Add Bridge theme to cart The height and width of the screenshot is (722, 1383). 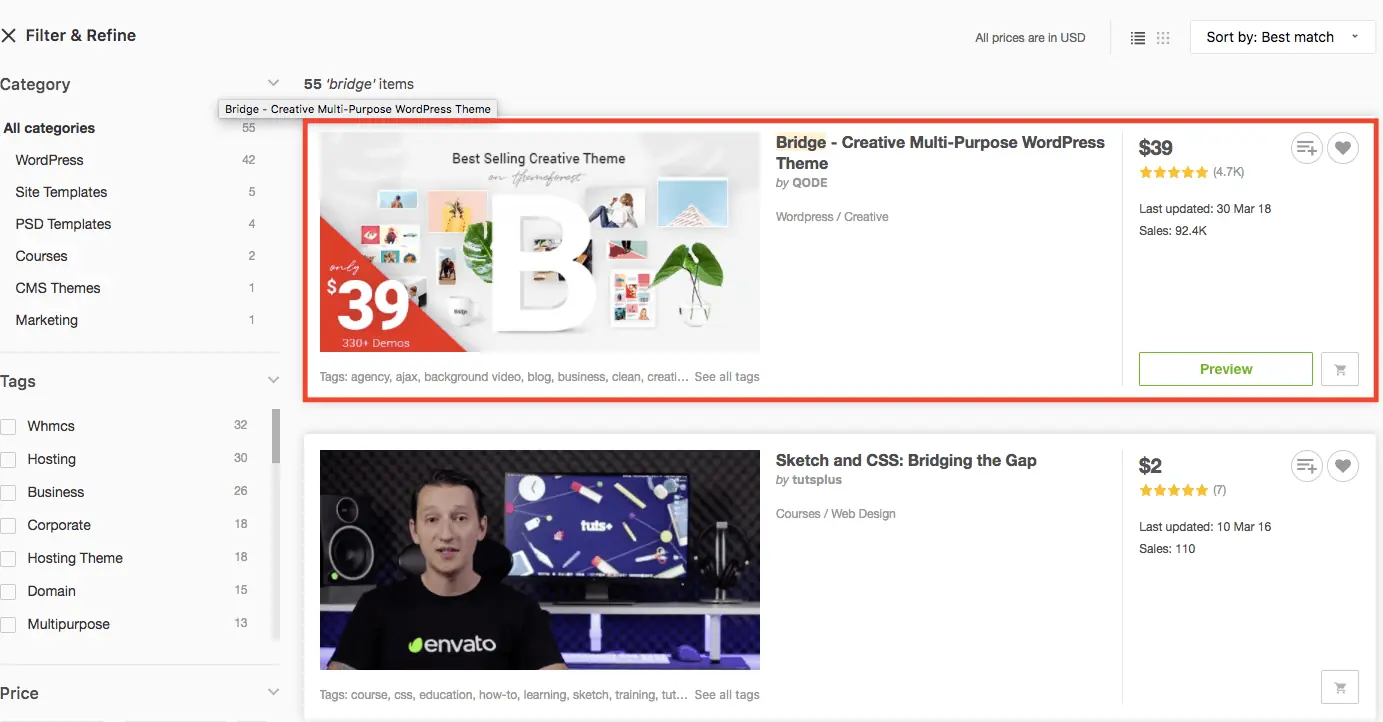pyautogui.click(x=1340, y=369)
